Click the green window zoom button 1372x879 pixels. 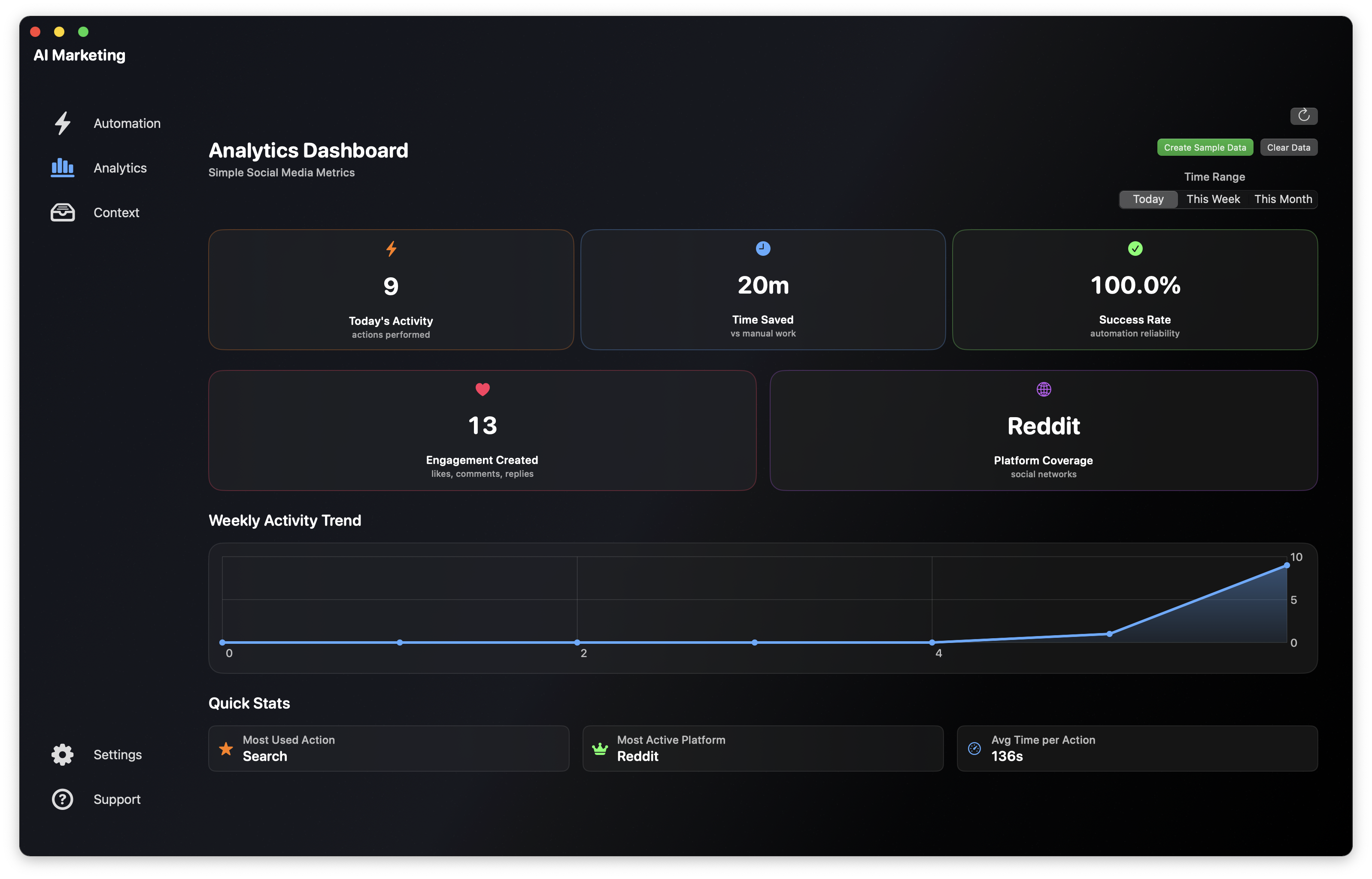coord(83,32)
